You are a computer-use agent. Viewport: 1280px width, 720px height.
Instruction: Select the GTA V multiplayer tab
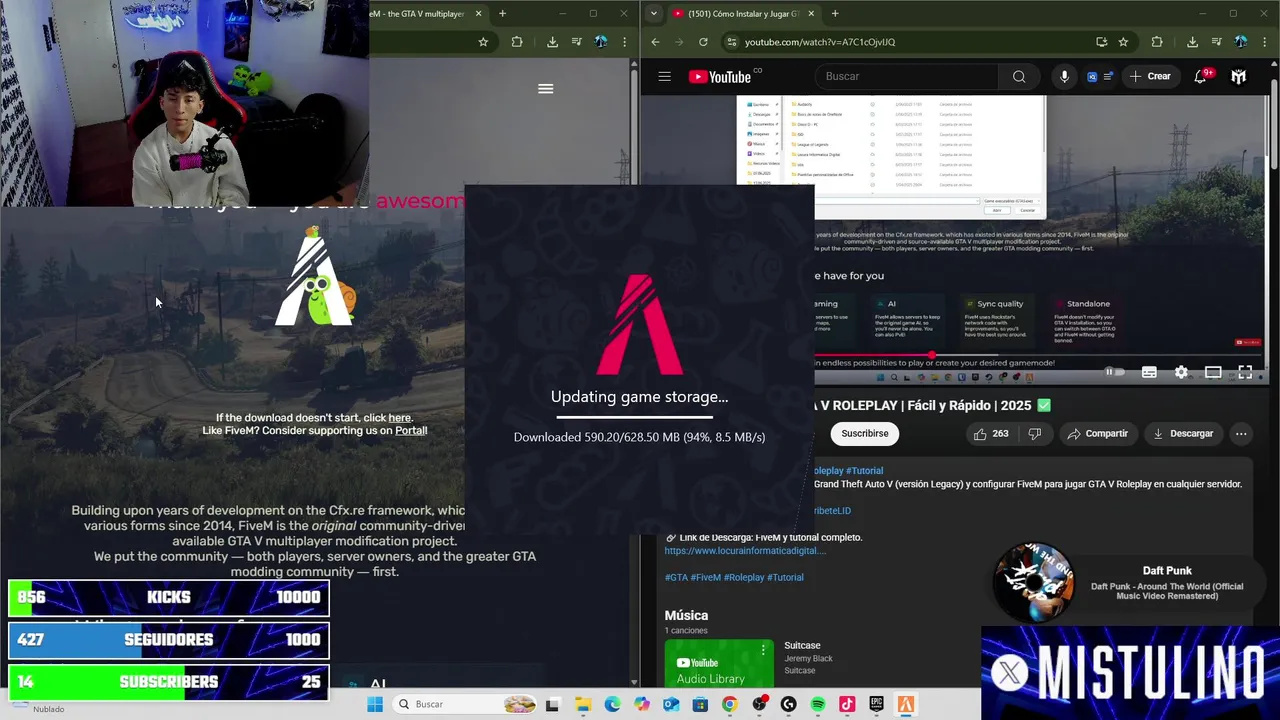[418, 13]
